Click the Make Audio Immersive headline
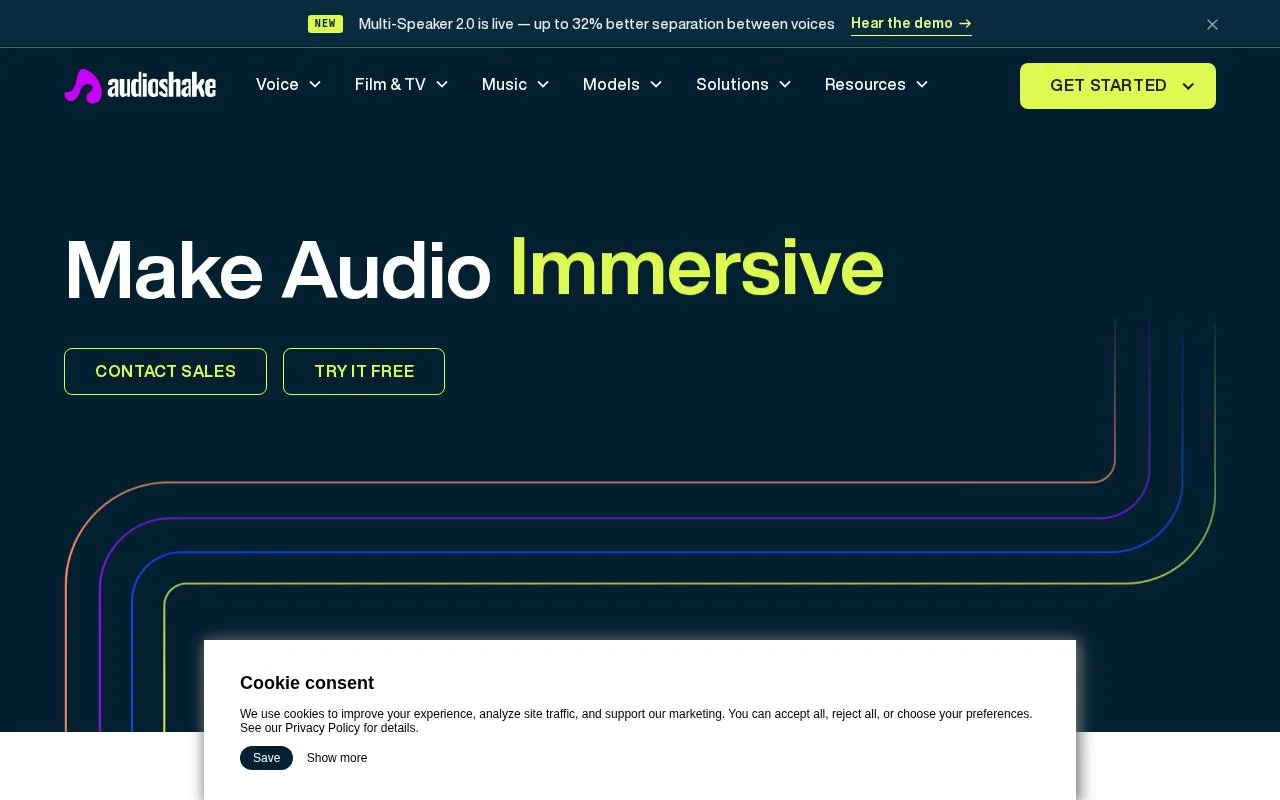The width and height of the screenshot is (1280, 800). (474, 268)
